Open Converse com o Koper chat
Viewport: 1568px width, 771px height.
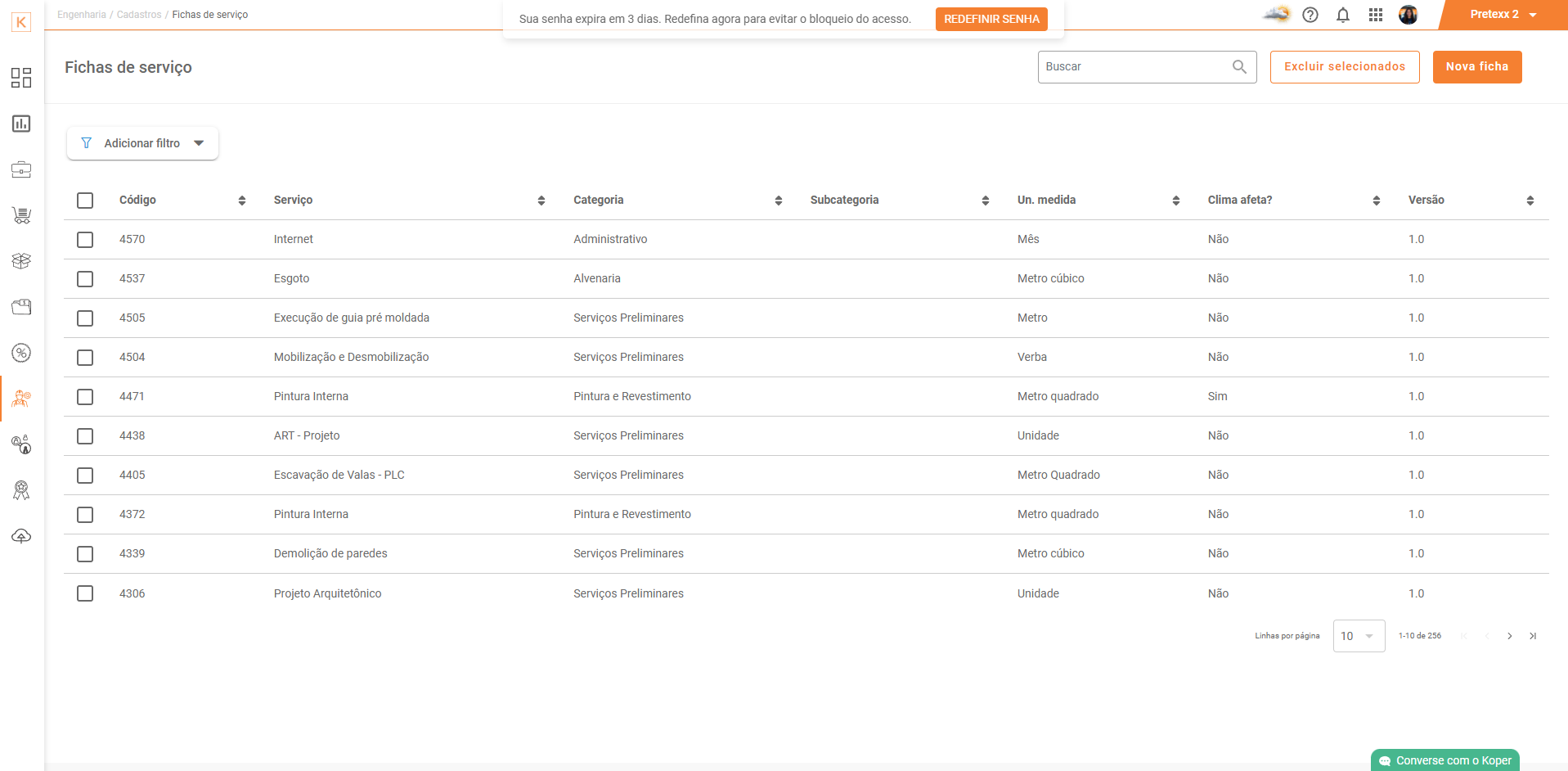1445,760
